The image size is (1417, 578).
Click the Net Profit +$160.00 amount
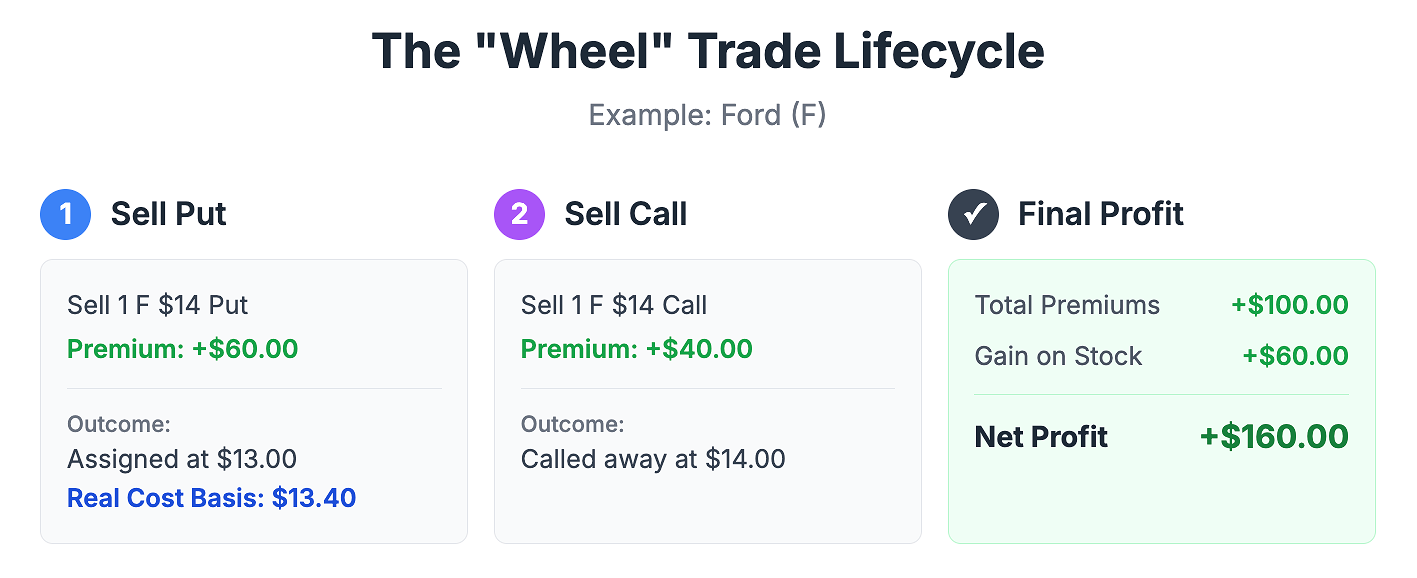(x=1274, y=437)
